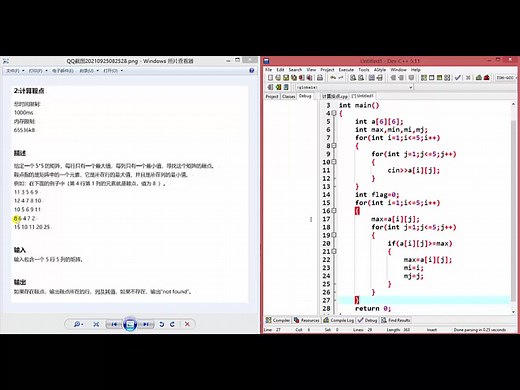The height and width of the screenshot is (390, 520).
Task: Open the 打印(P) dropdown in Photo Viewer
Action: pyautogui.click(x=38, y=71)
